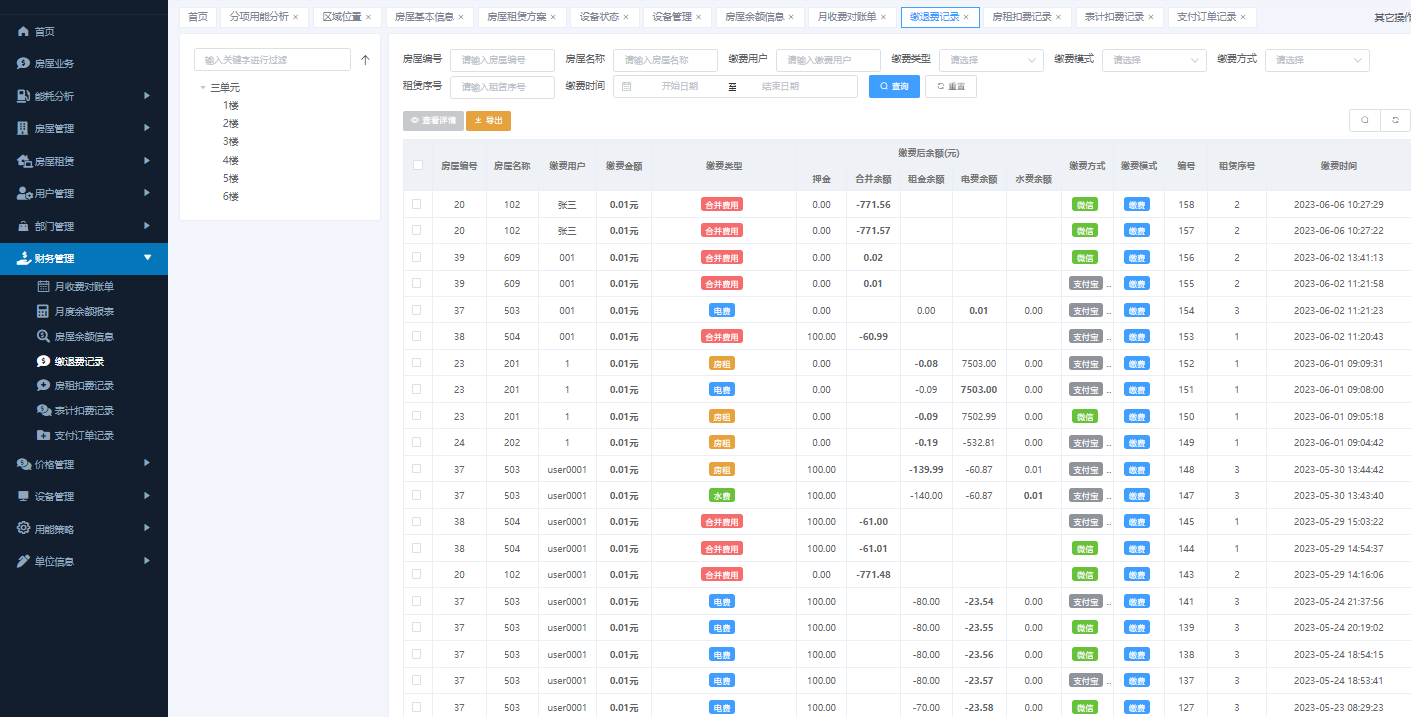Check the row with 编号 158

pos(416,204)
